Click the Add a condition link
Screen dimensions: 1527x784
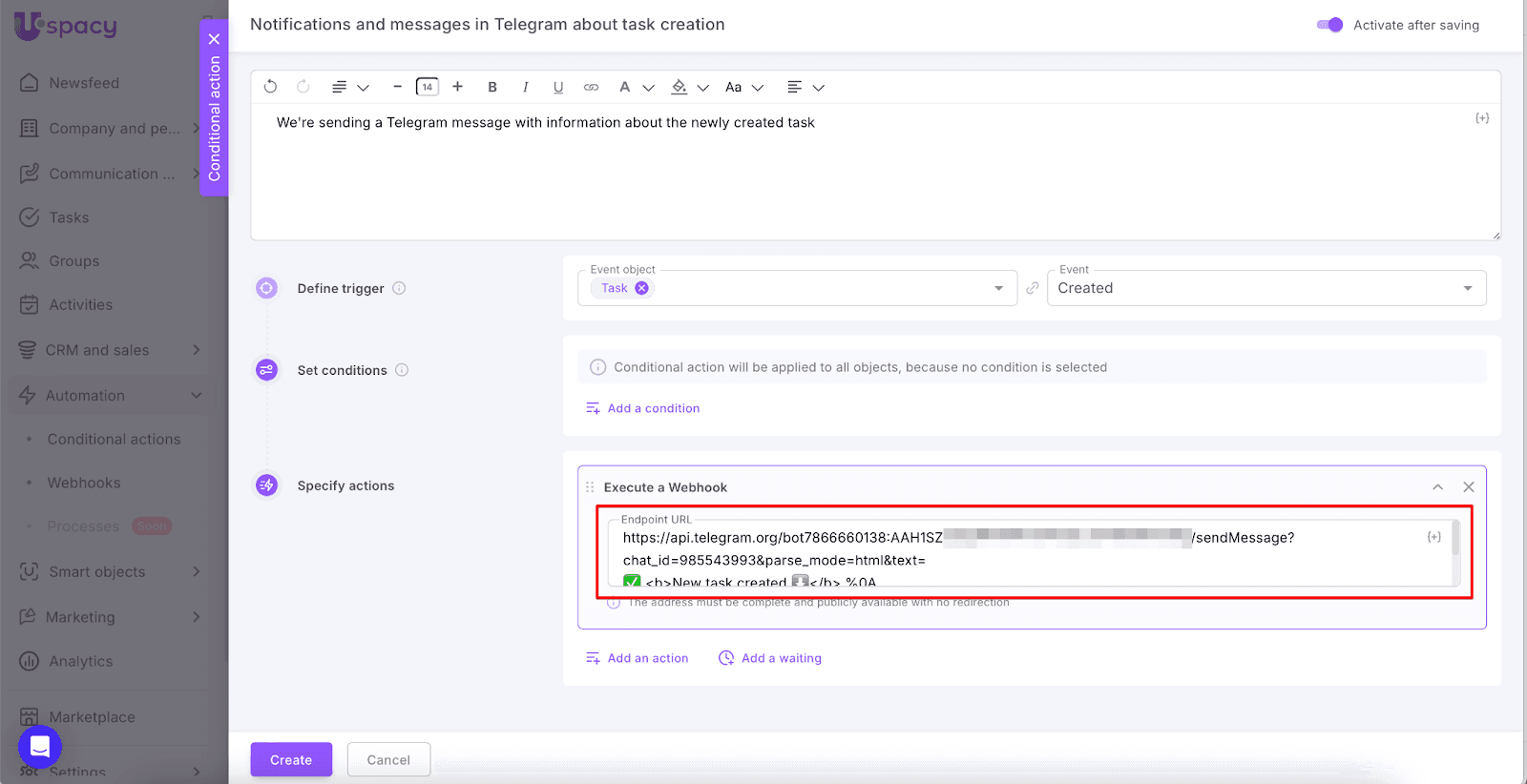coord(653,408)
